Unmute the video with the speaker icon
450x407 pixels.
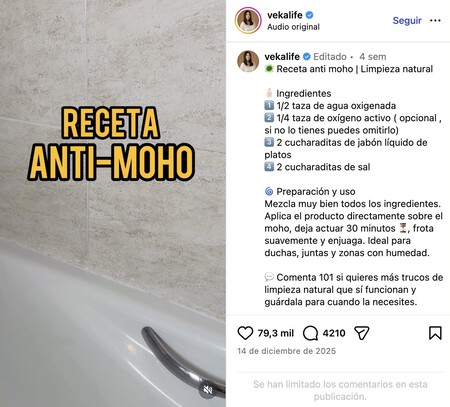click(208, 389)
